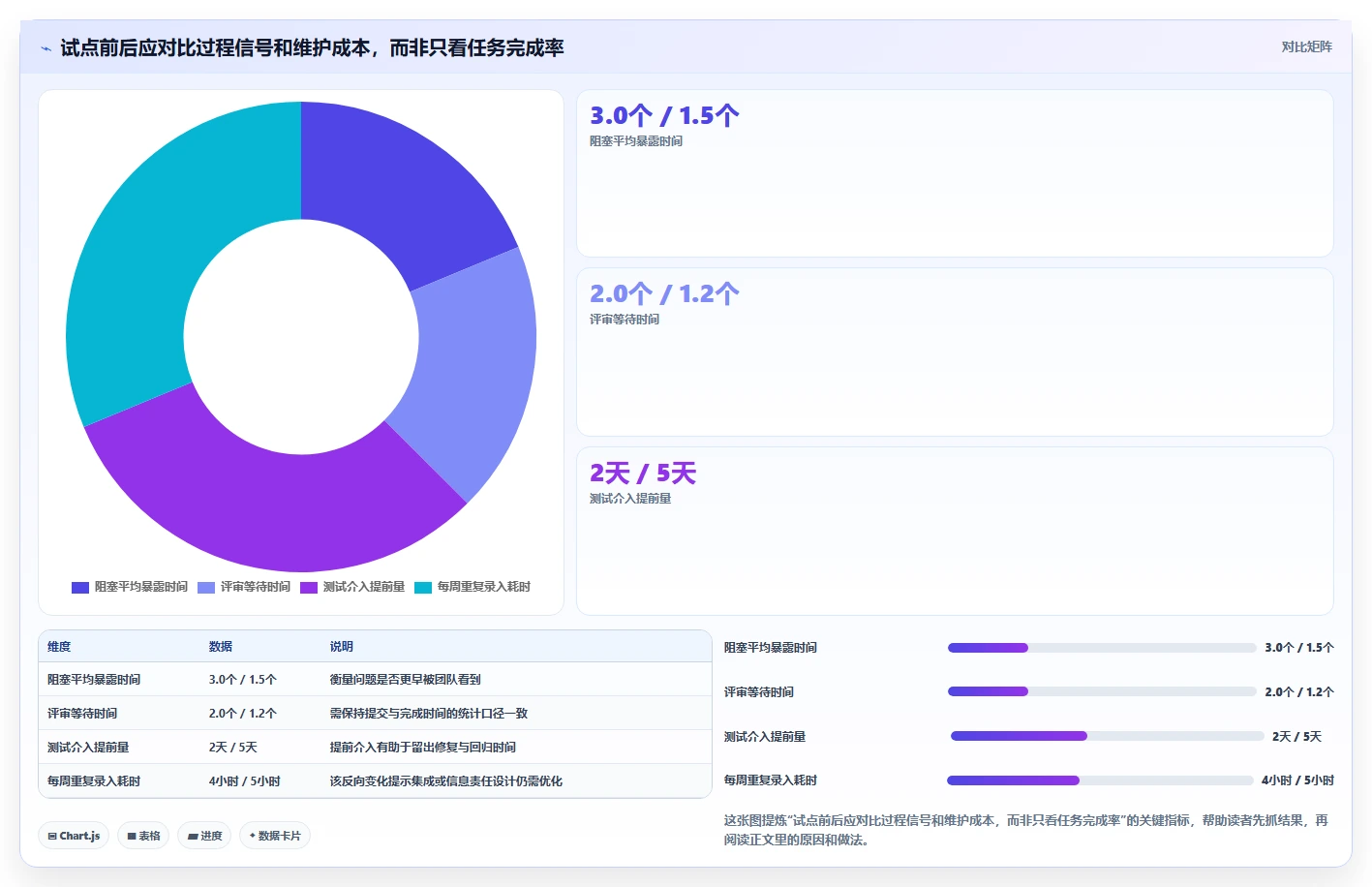Click the 阻塞平均暴露时间 progress bar
1372x887 pixels.
click(1102, 648)
